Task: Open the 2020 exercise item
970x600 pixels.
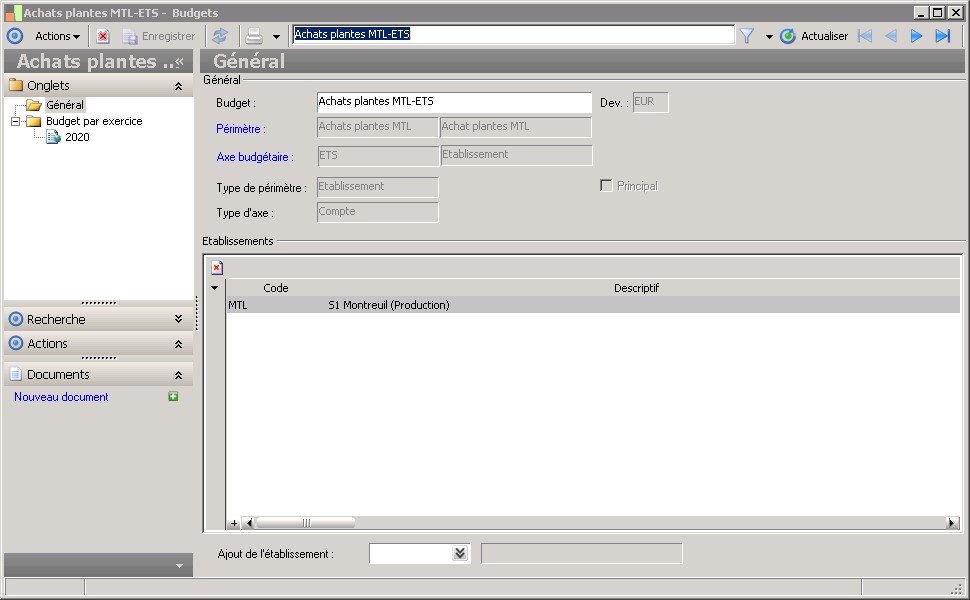Action: (x=77, y=137)
